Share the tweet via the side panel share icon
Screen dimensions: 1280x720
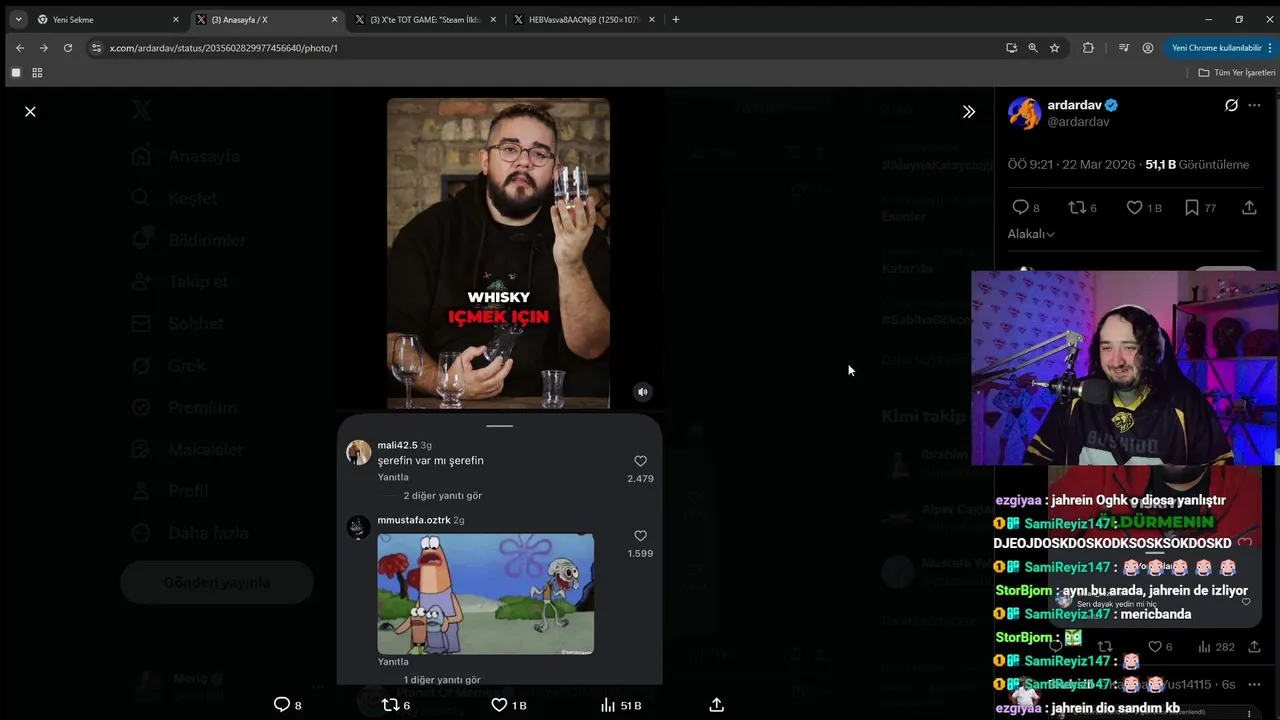click(1249, 207)
